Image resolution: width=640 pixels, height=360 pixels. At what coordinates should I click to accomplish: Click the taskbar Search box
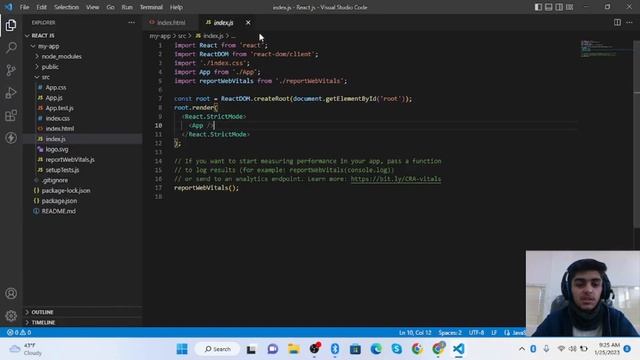(x=217, y=349)
